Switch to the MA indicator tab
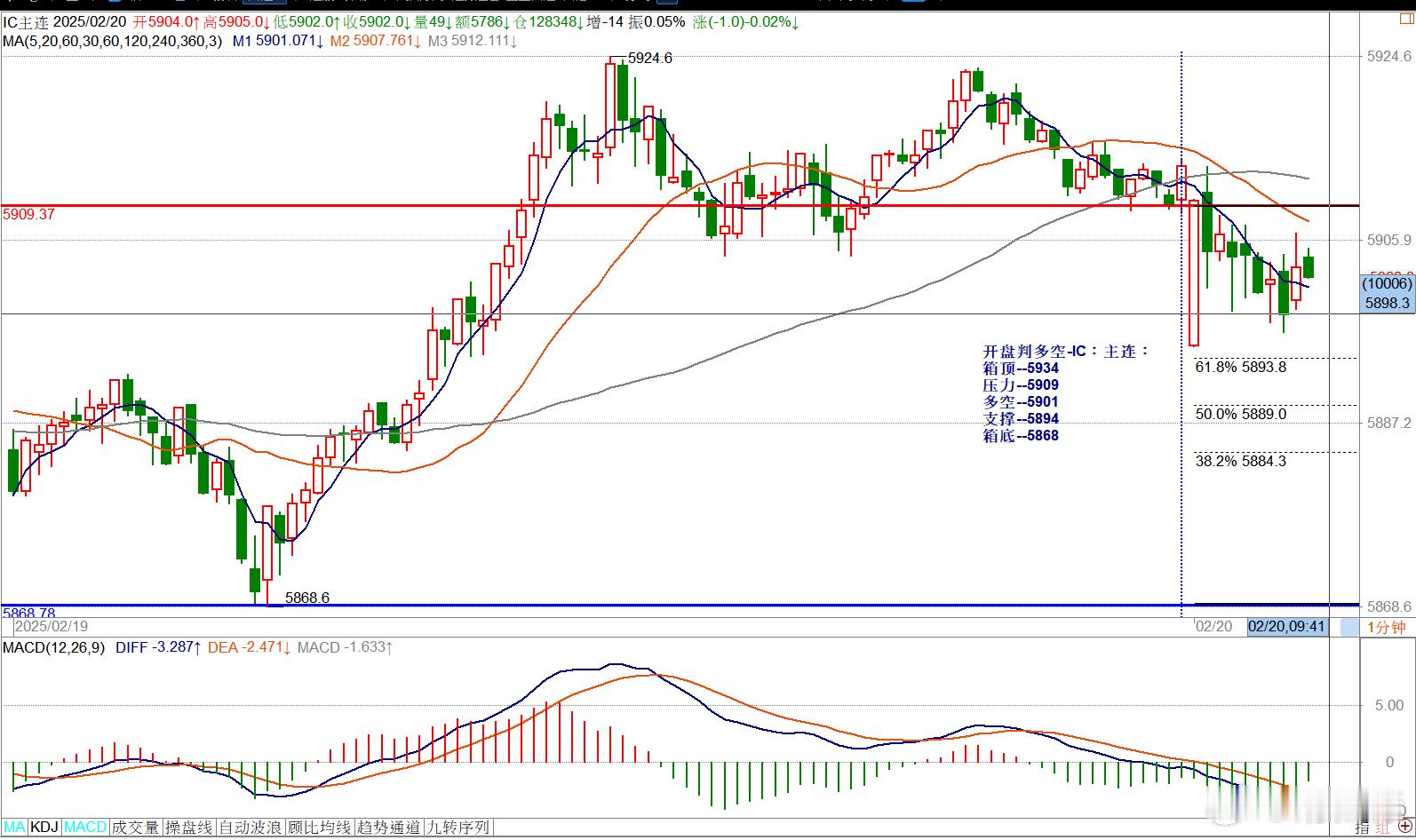The height and width of the screenshot is (840, 1416). pos(15,828)
